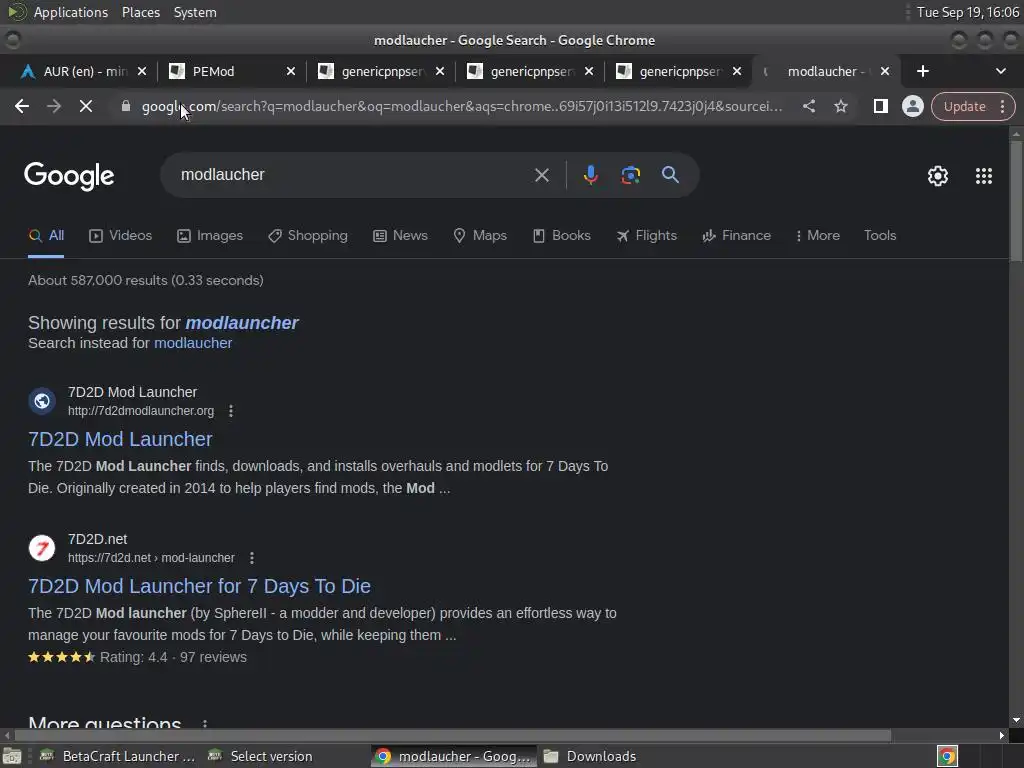Toggle the Chrome side panel
The height and width of the screenshot is (768, 1024).
[880, 106]
